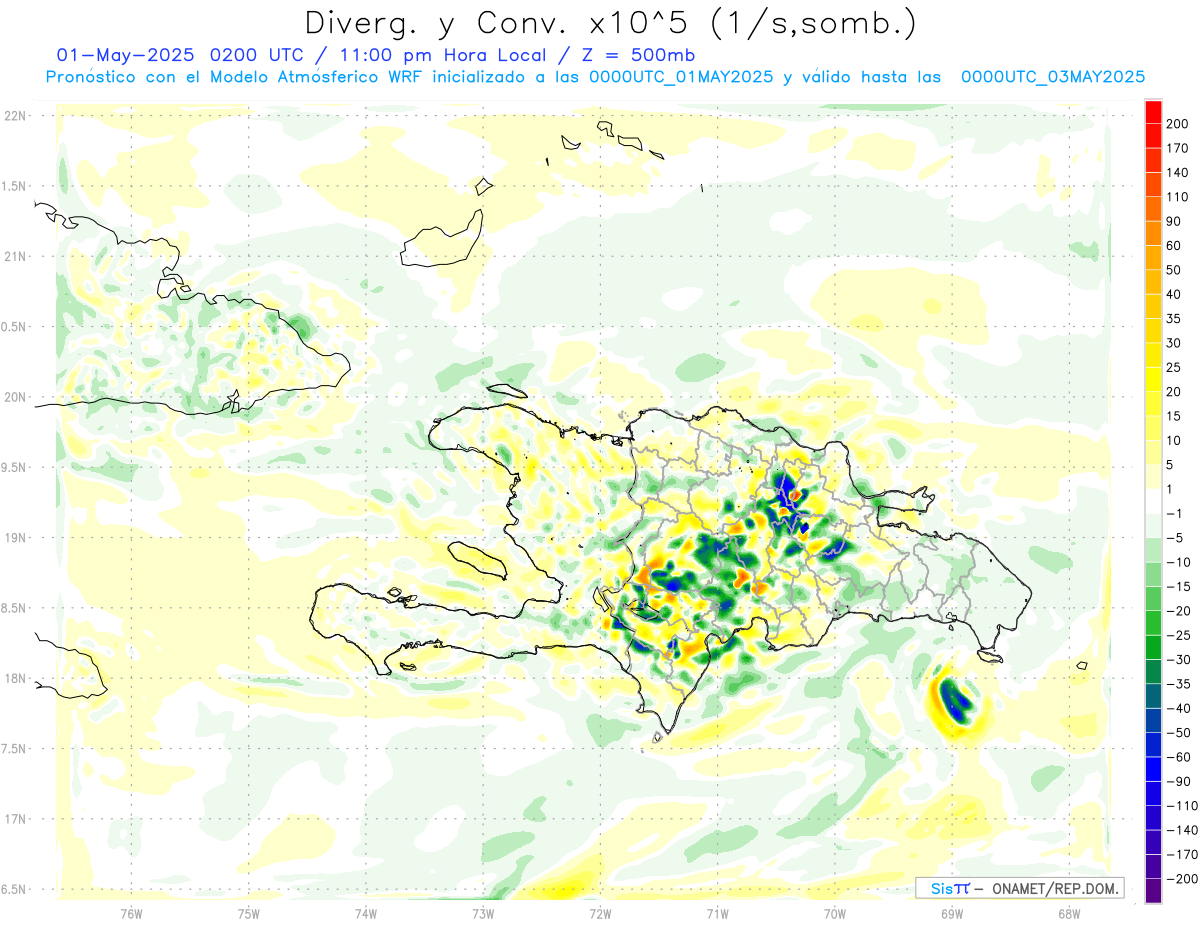Viewport: 1200px width, 927px height.
Task: Click the '-200' colorbar label
Action: [1182, 879]
